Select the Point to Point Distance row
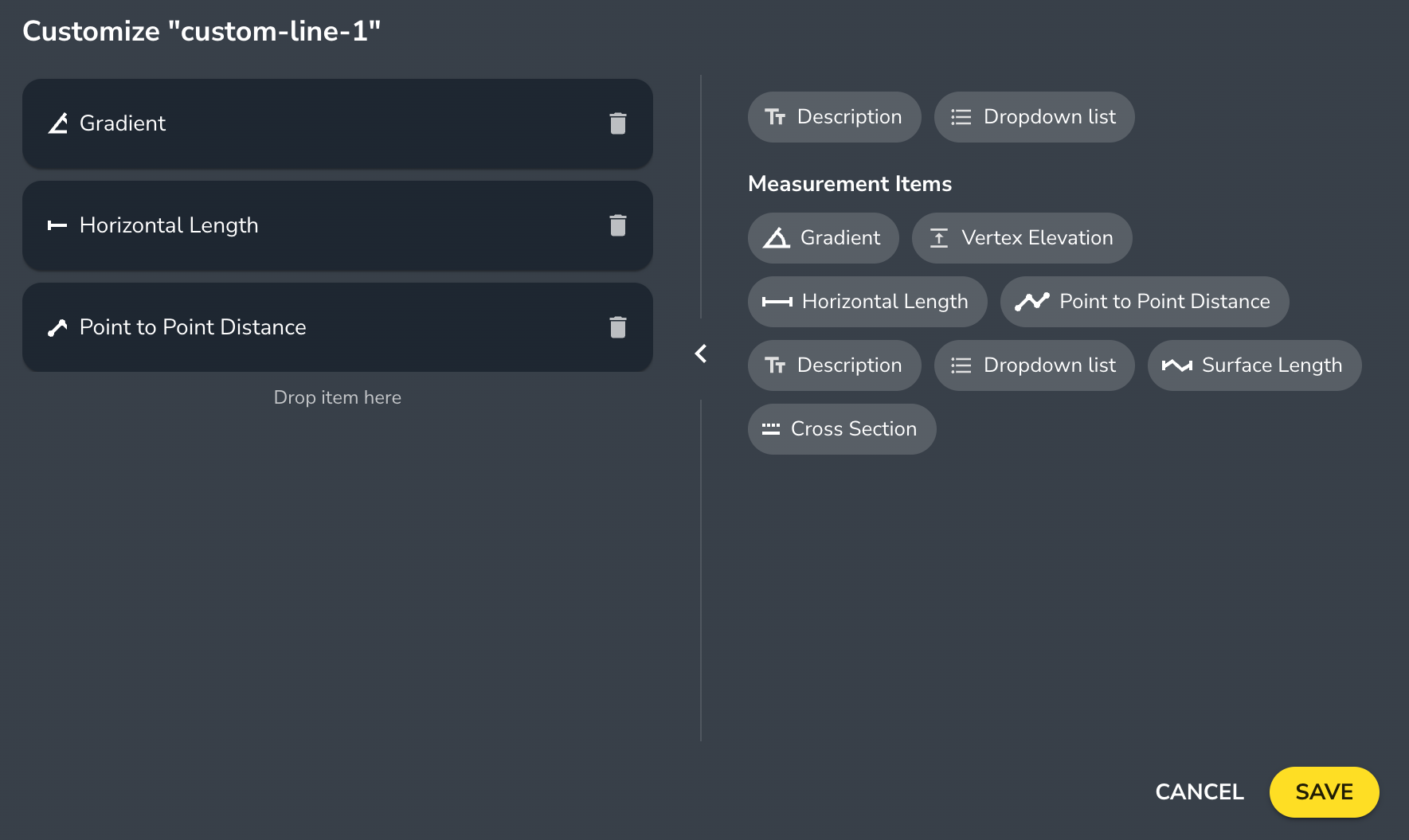Screen dimensions: 1409x840 tap(338, 327)
